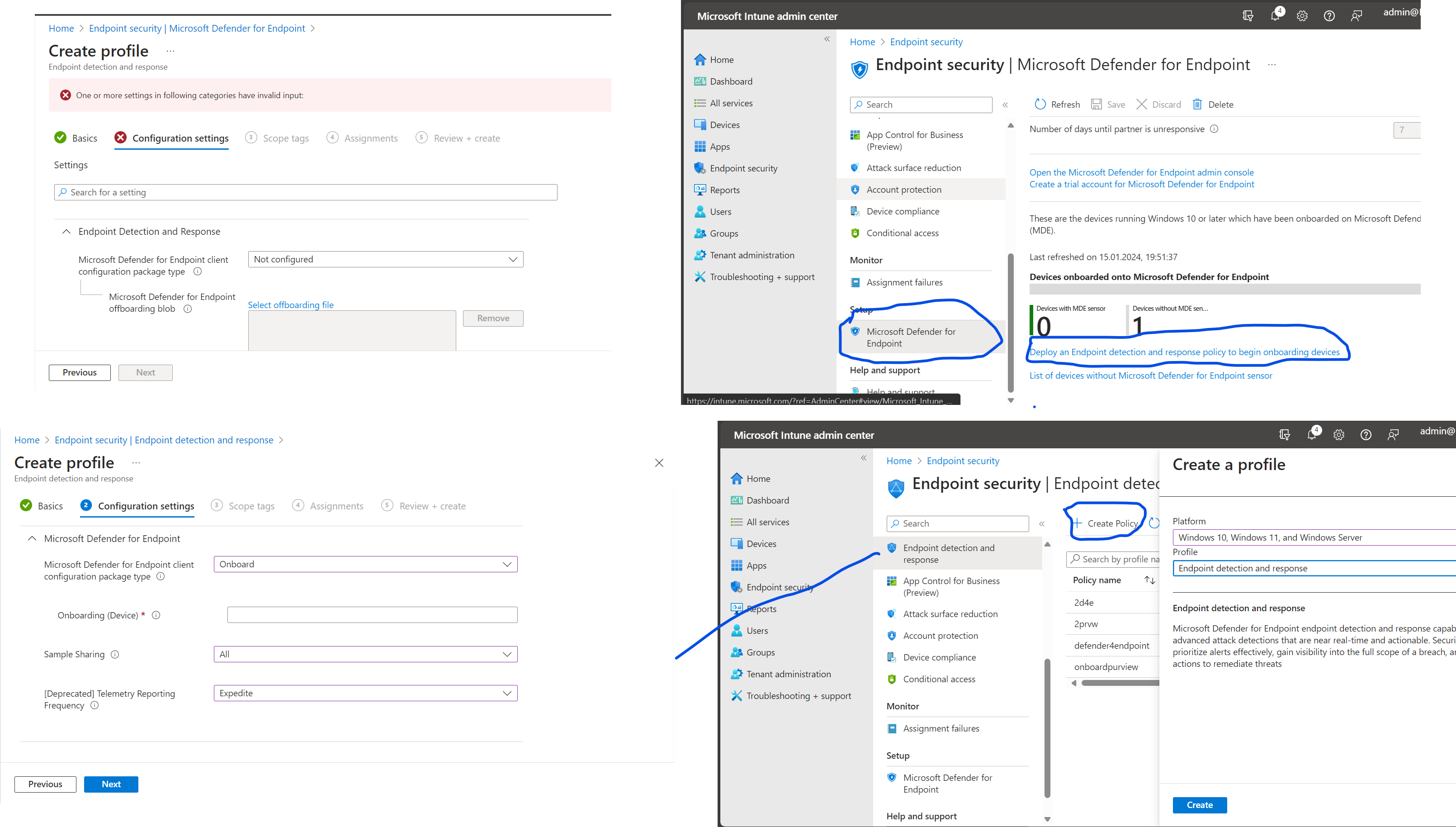View Assignment failures under Monitor

point(904,282)
